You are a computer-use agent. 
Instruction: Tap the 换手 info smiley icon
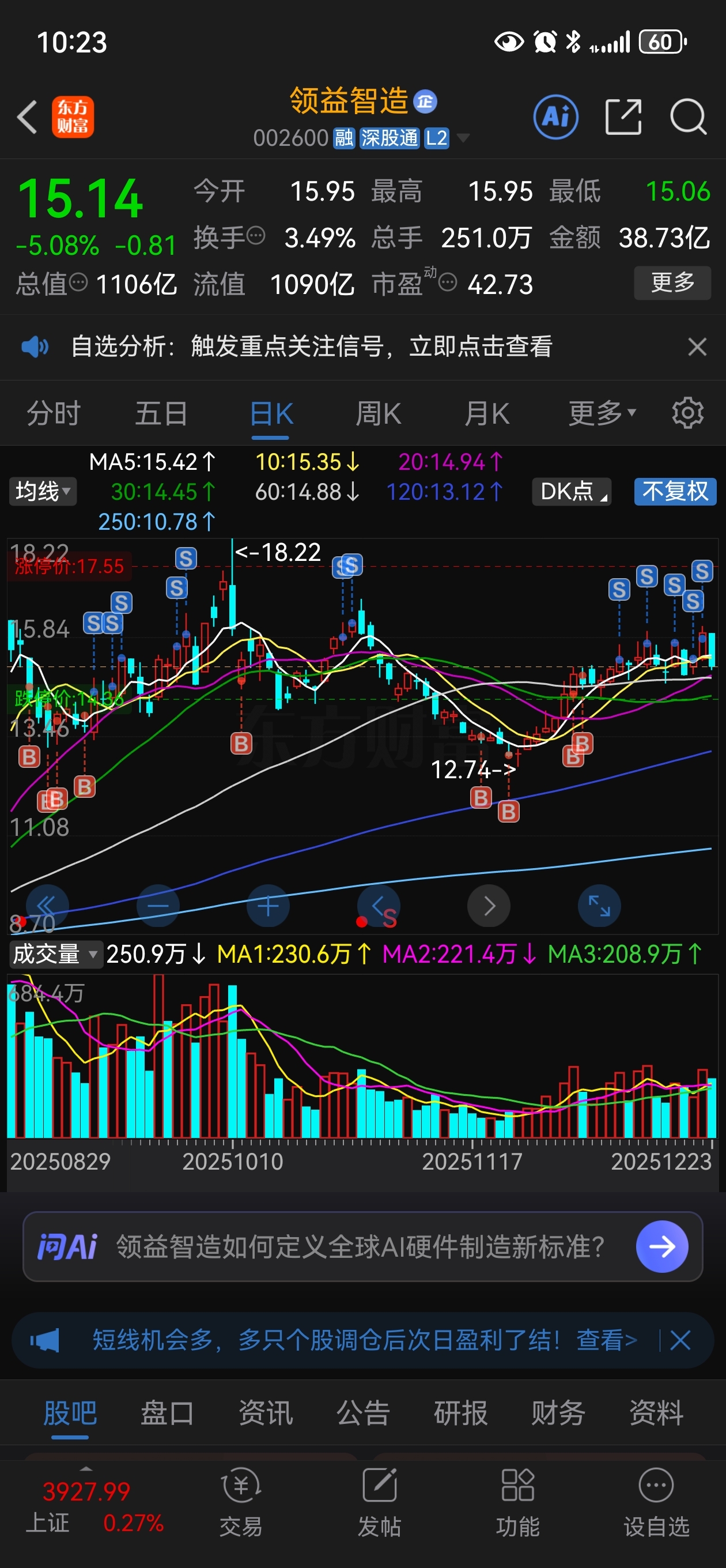click(256, 235)
